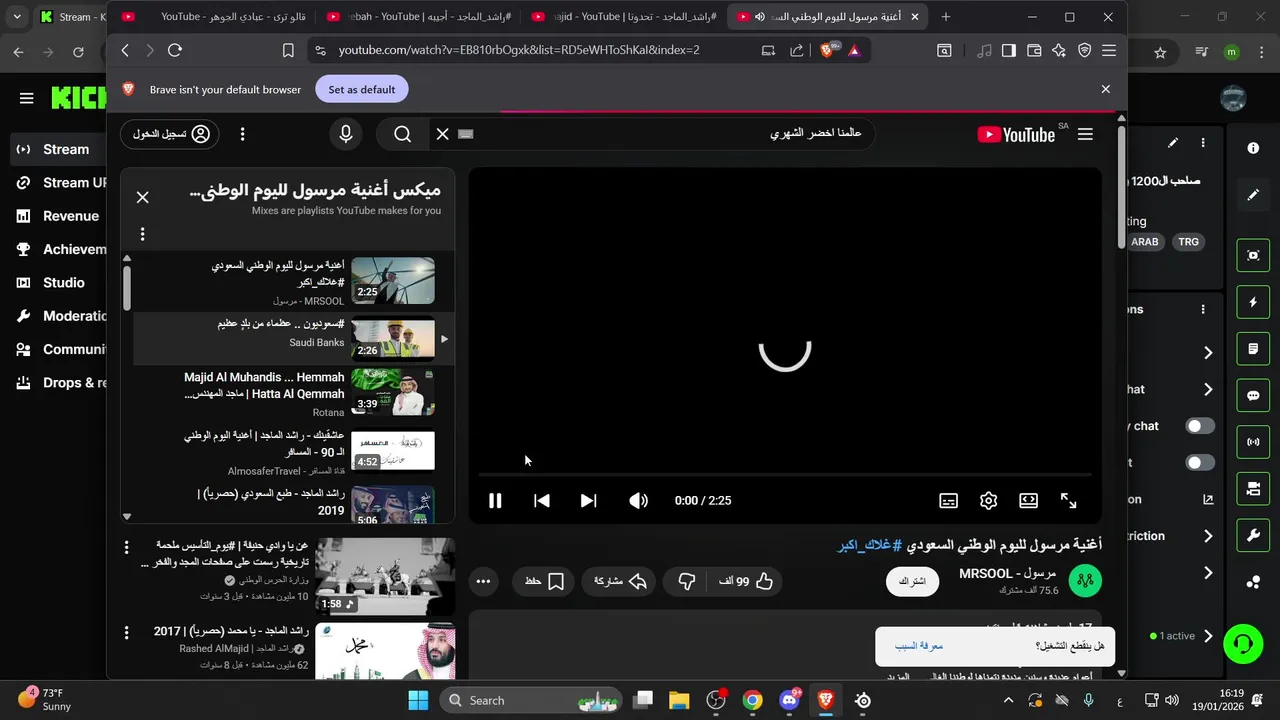Open more actions ellipsis under video
1280x720 pixels.
483,581
